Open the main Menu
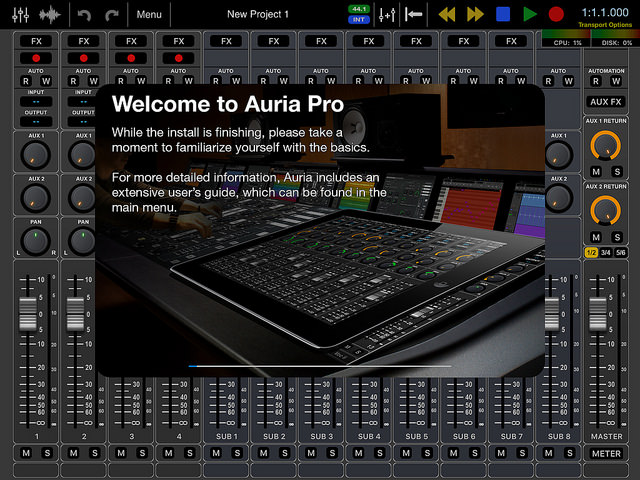Image resolution: width=640 pixels, height=480 pixels. (149, 15)
